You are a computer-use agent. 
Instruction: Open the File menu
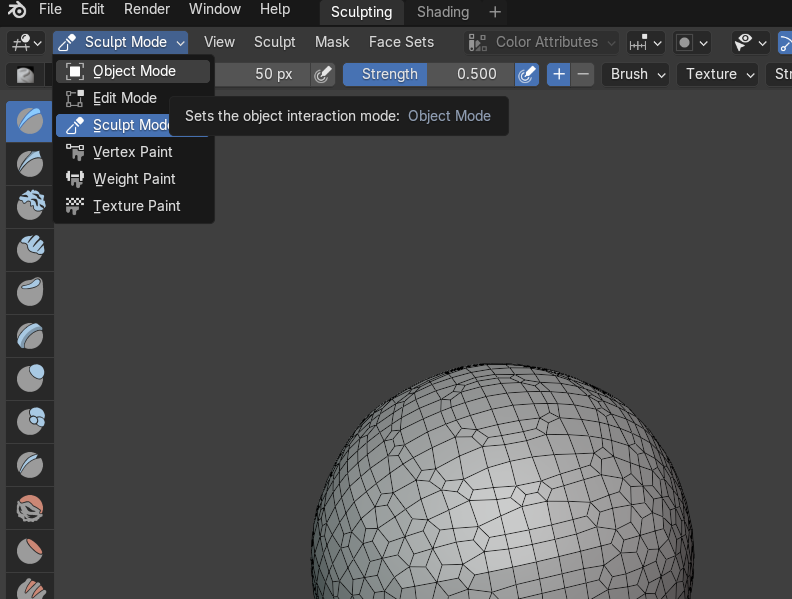(x=50, y=9)
